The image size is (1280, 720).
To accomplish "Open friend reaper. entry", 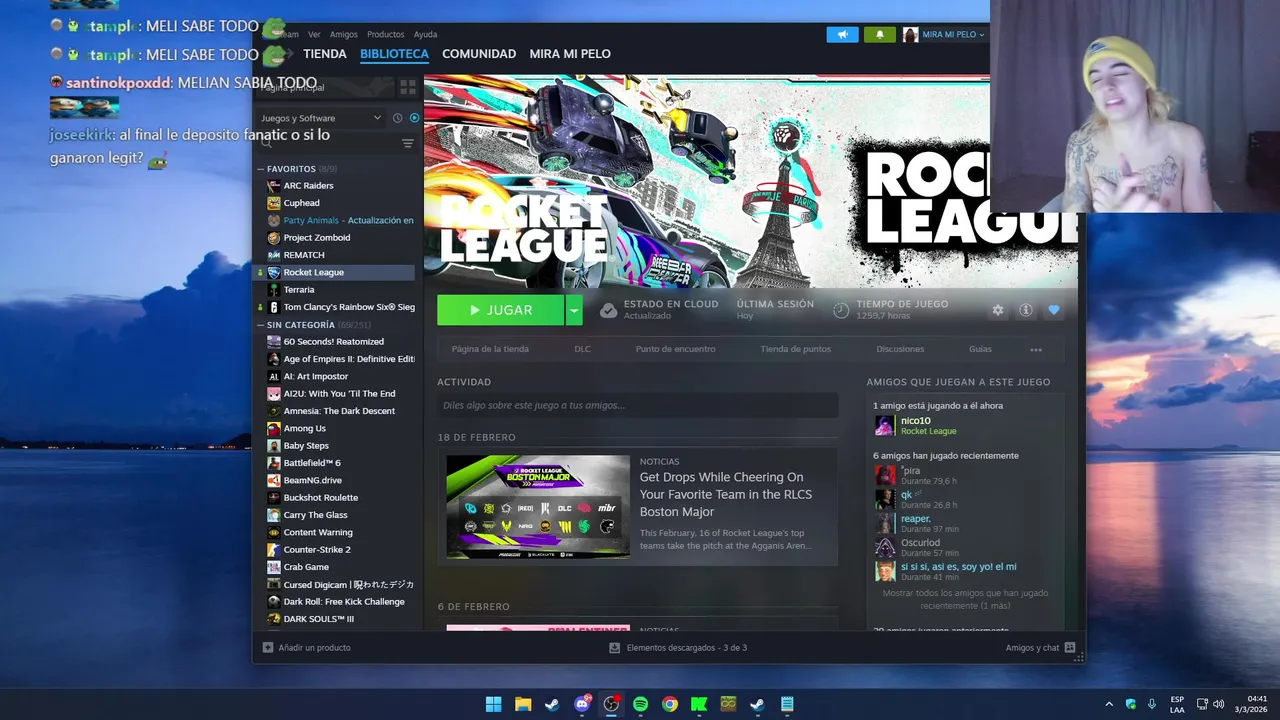I will 916,523.
